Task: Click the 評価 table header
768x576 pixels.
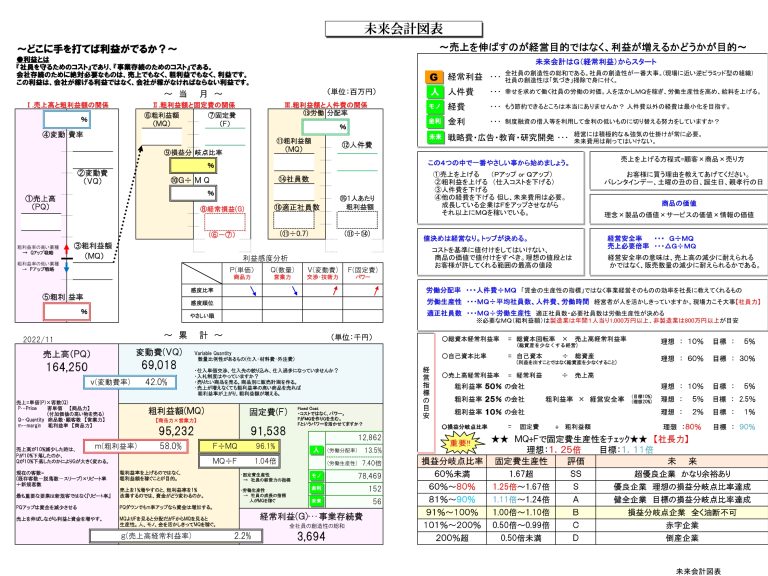Action: (576, 461)
